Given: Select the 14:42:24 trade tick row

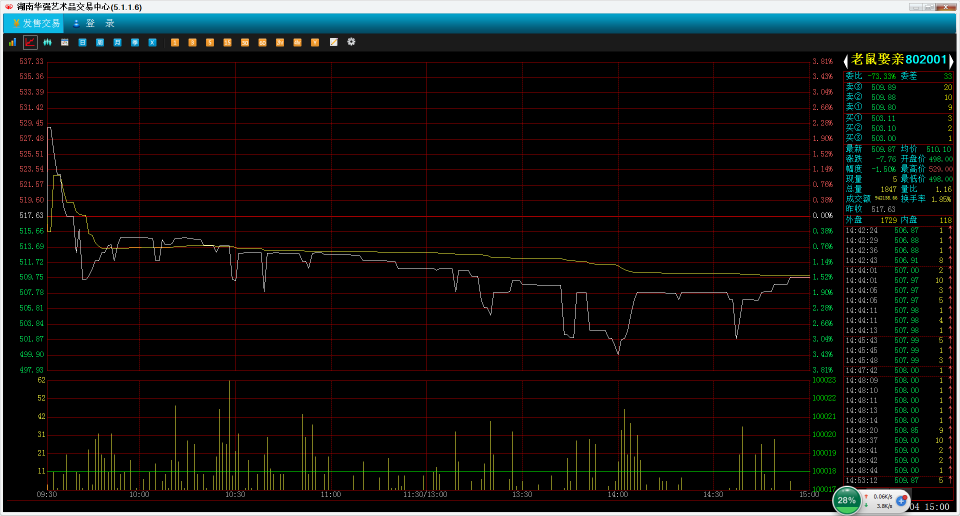Looking at the screenshot, I should coord(899,231).
